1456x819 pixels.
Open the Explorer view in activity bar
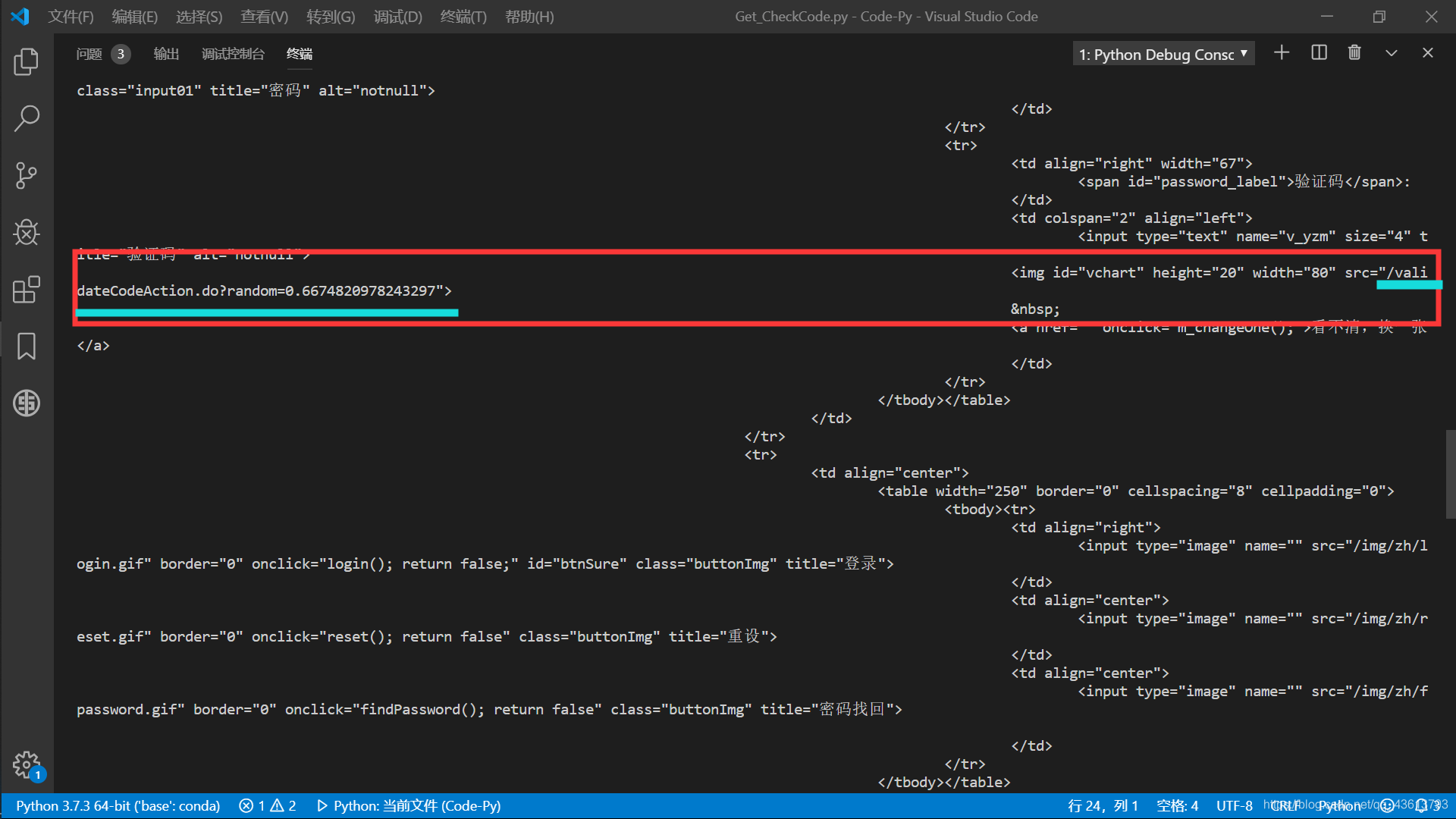27,61
